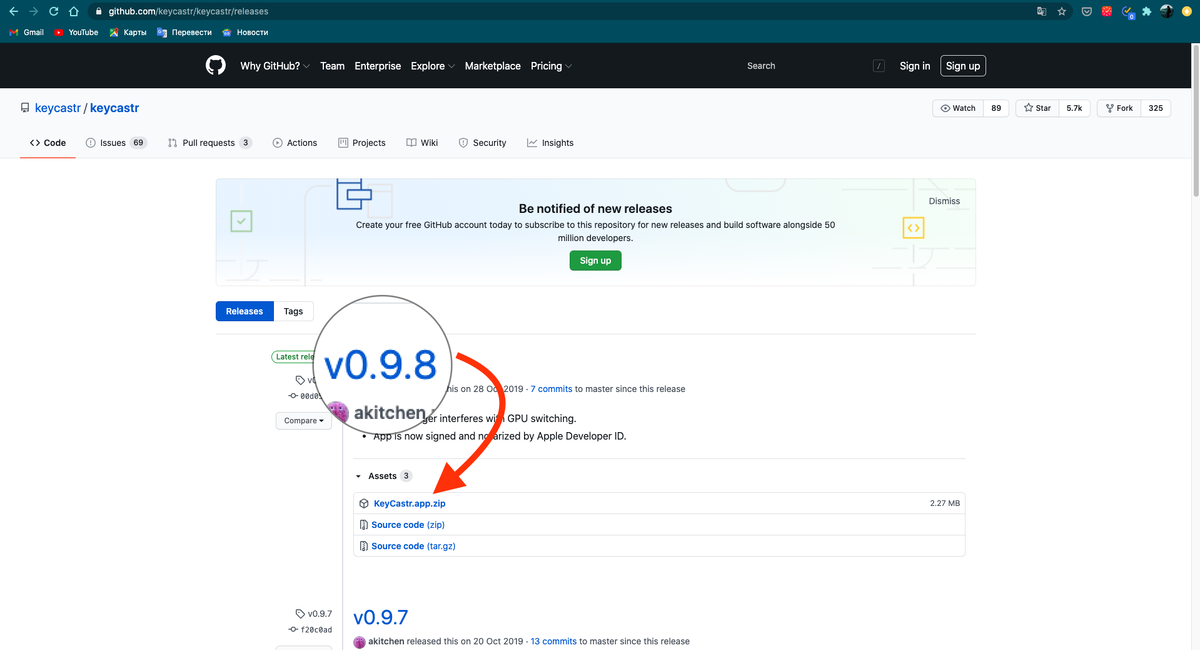Bookmark this page with the star icon
The height and width of the screenshot is (650, 1200).
1061,12
